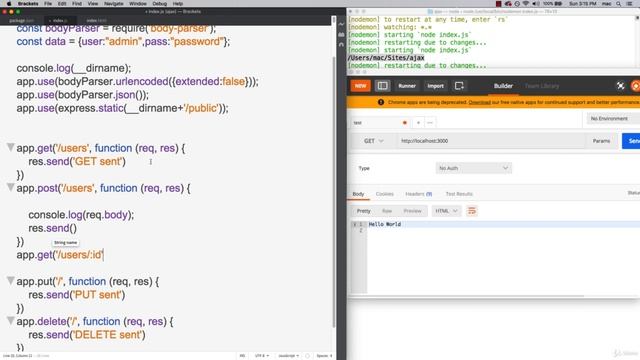Click the linting status circle in status bar
The image size is (640, 360).
(x=307, y=356)
